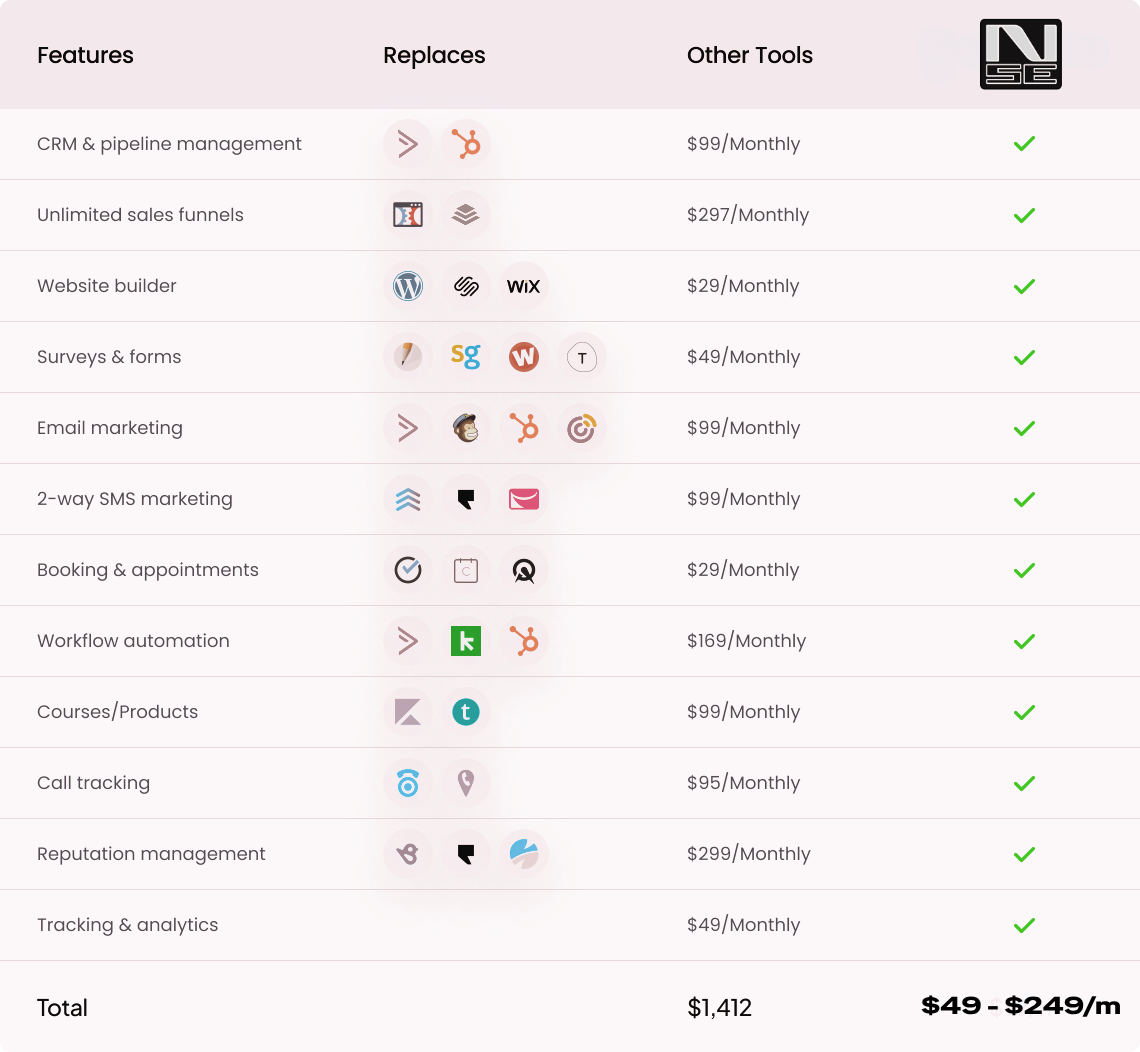Click the Wix logo icon
This screenshot has height=1052, width=1140.
pos(523,286)
